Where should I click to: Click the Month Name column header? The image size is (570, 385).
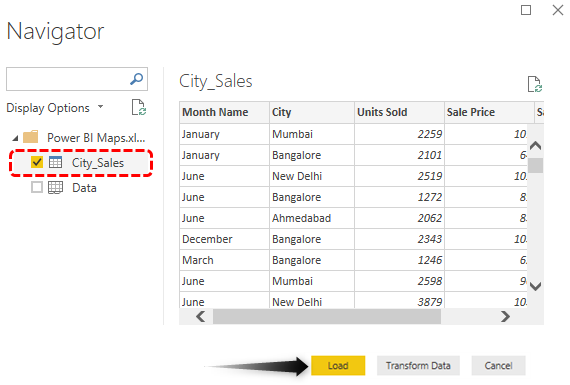(x=224, y=112)
